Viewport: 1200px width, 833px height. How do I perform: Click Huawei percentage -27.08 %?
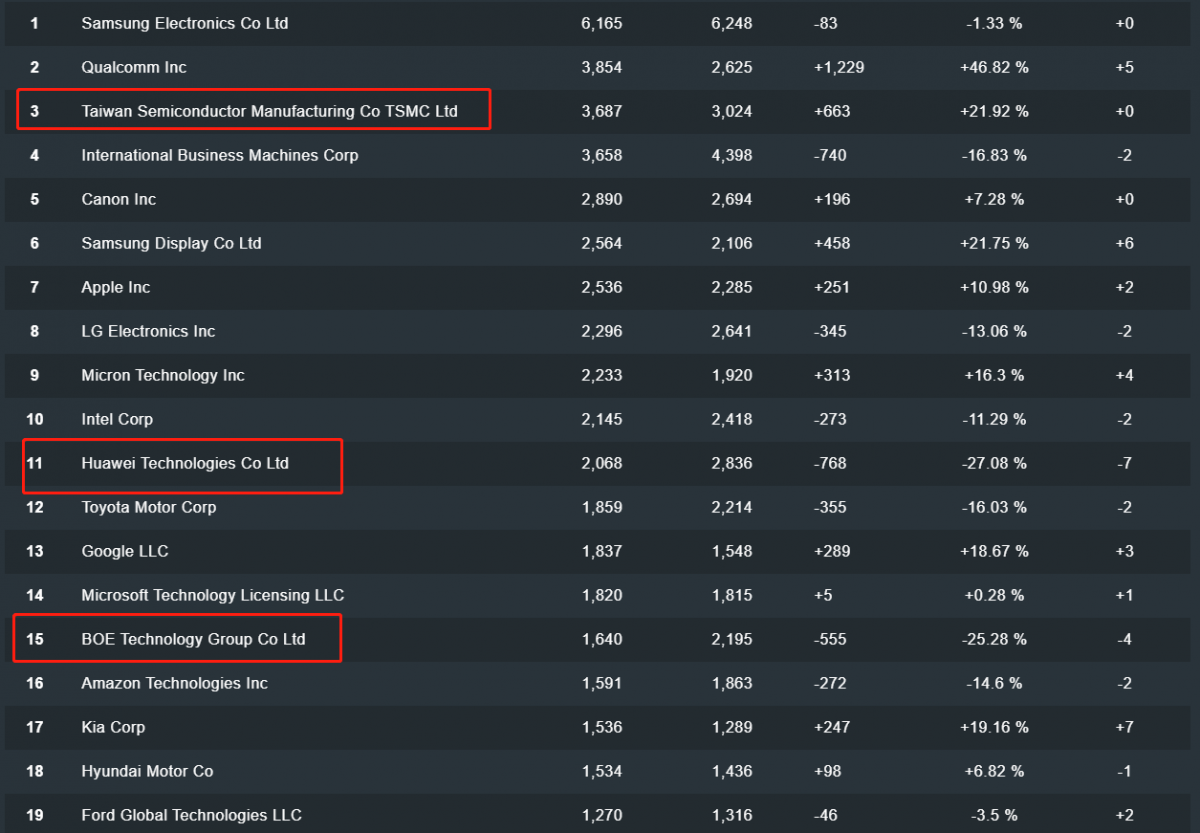[996, 463]
